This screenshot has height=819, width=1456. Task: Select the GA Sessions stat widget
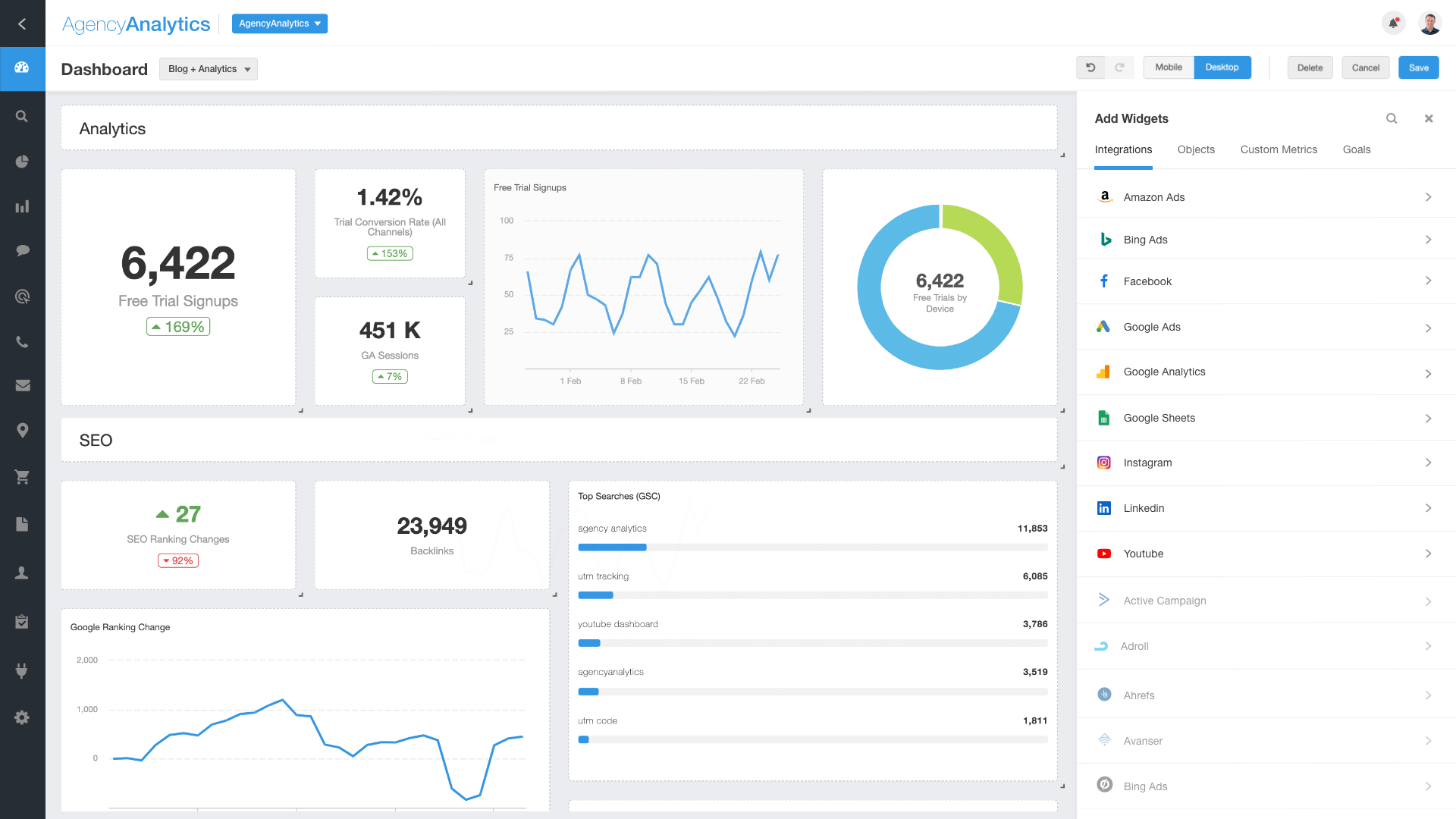coord(390,351)
